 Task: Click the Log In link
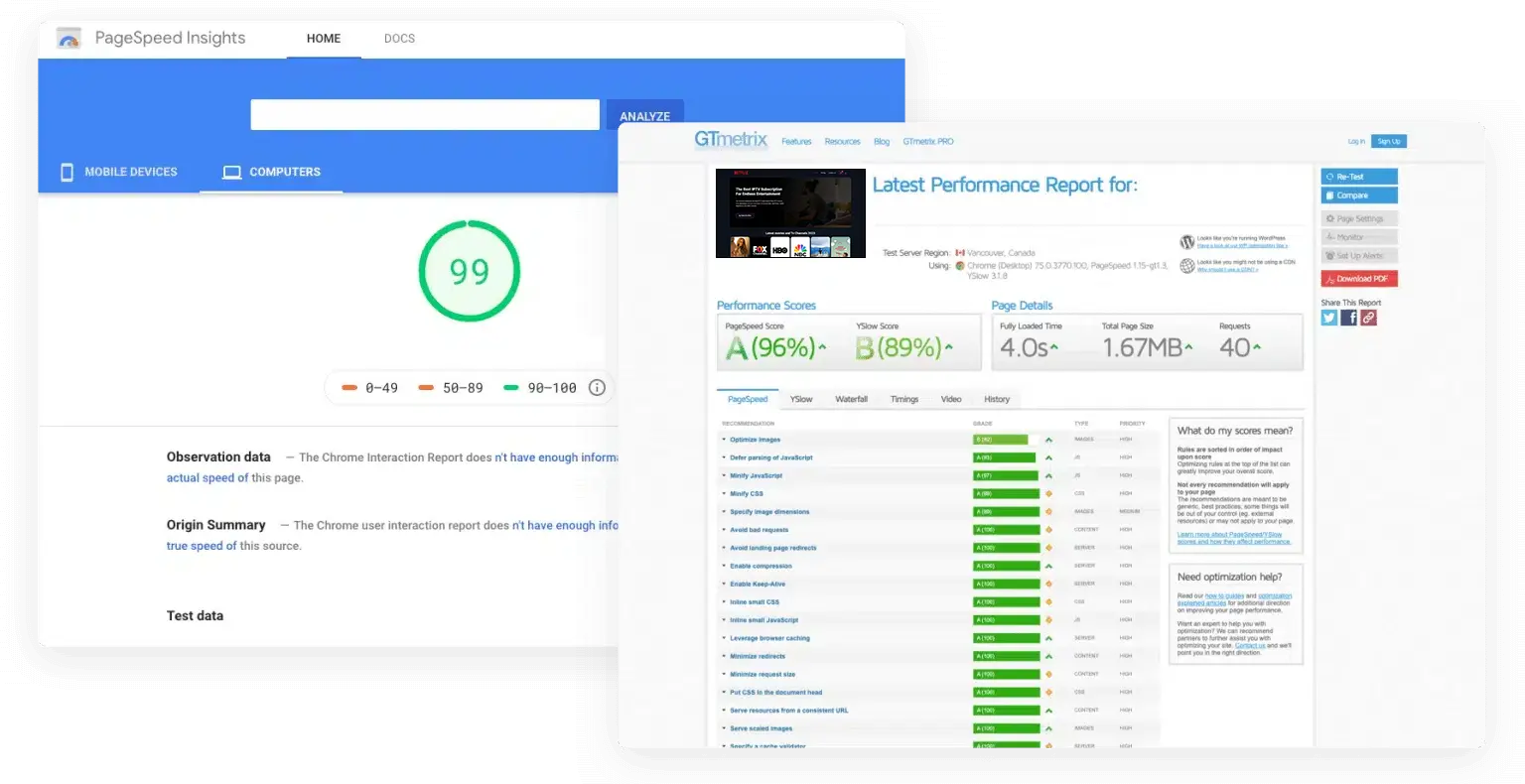tap(1356, 142)
